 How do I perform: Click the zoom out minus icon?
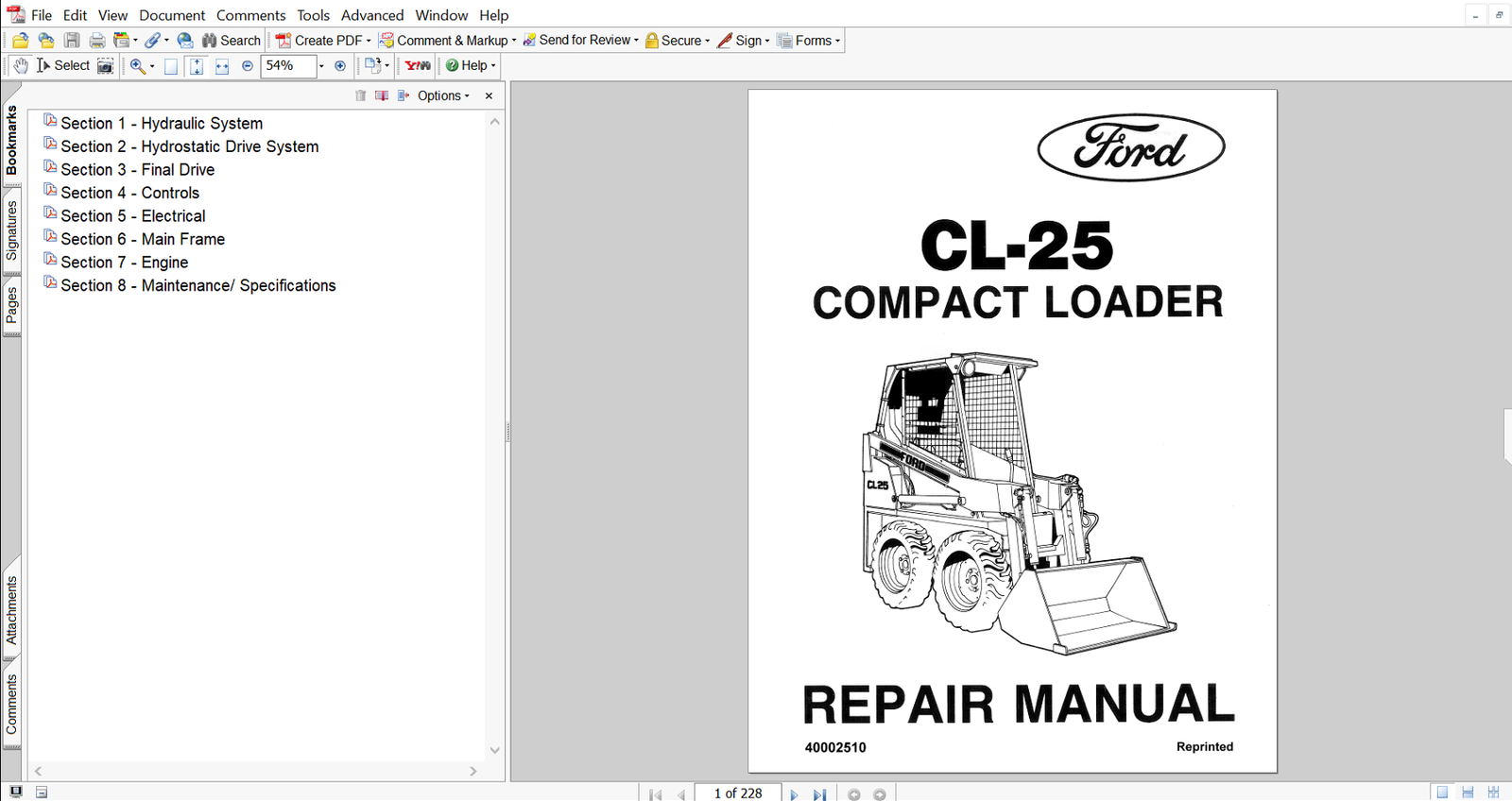248,66
